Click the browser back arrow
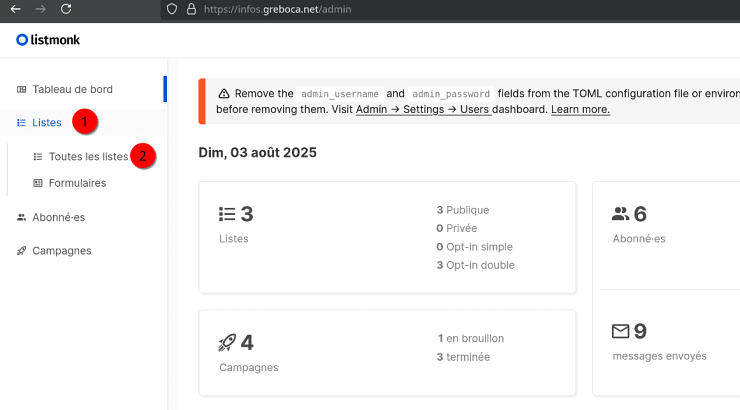 click(15, 9)
